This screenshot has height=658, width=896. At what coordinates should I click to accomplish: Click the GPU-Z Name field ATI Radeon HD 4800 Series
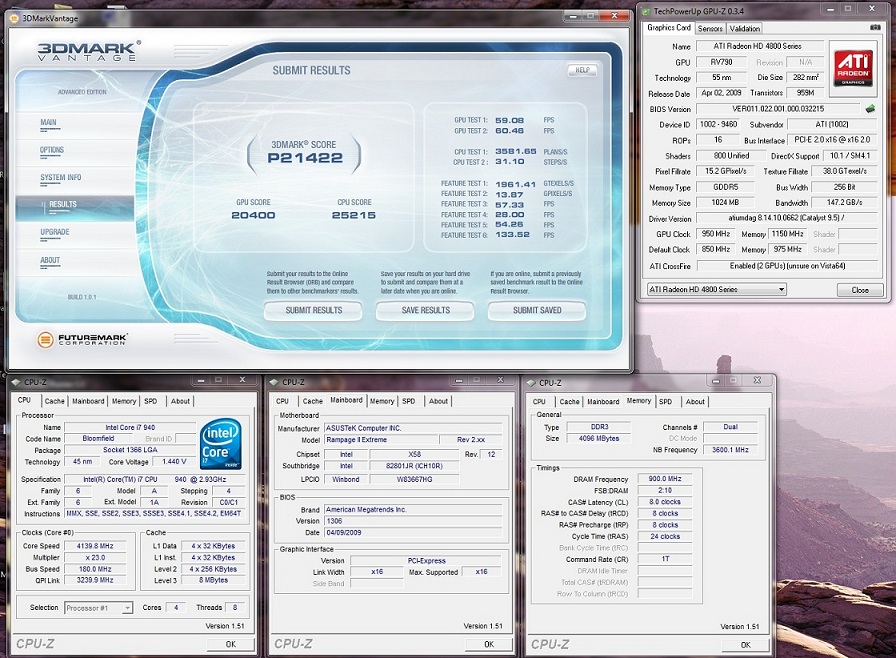(x=758, y=46)
